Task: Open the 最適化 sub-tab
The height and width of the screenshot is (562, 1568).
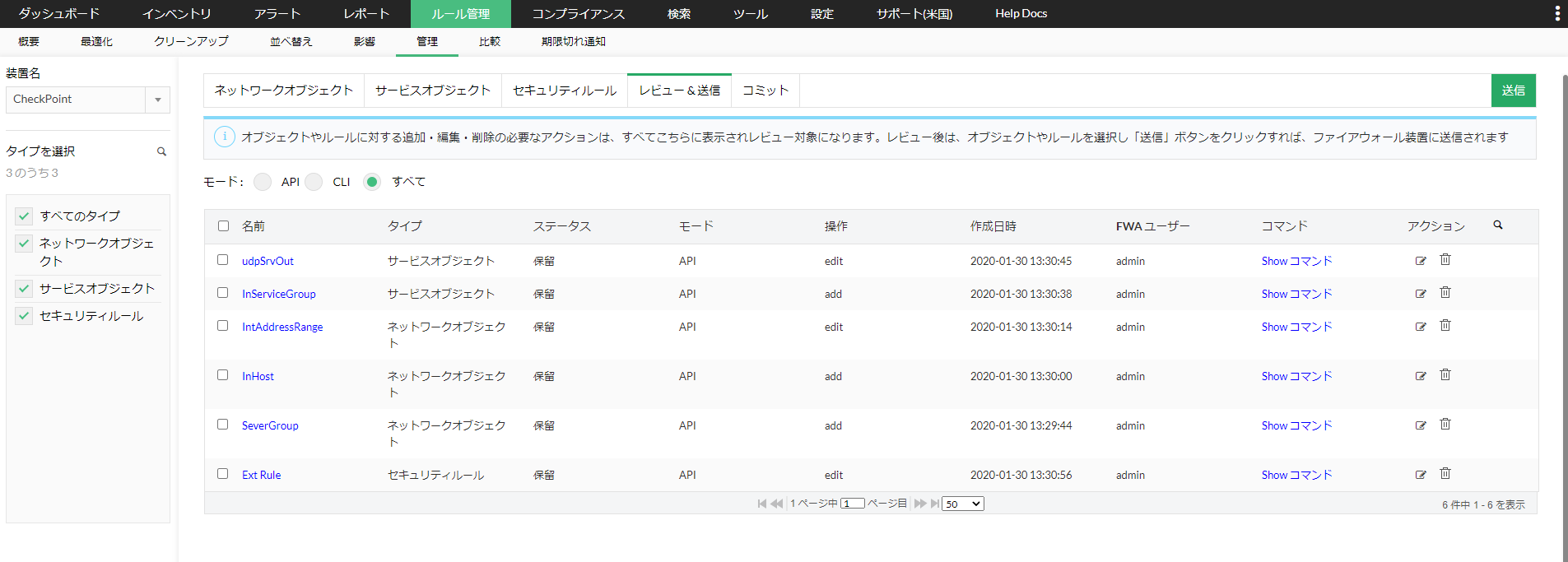Action: tap(96, 41)
